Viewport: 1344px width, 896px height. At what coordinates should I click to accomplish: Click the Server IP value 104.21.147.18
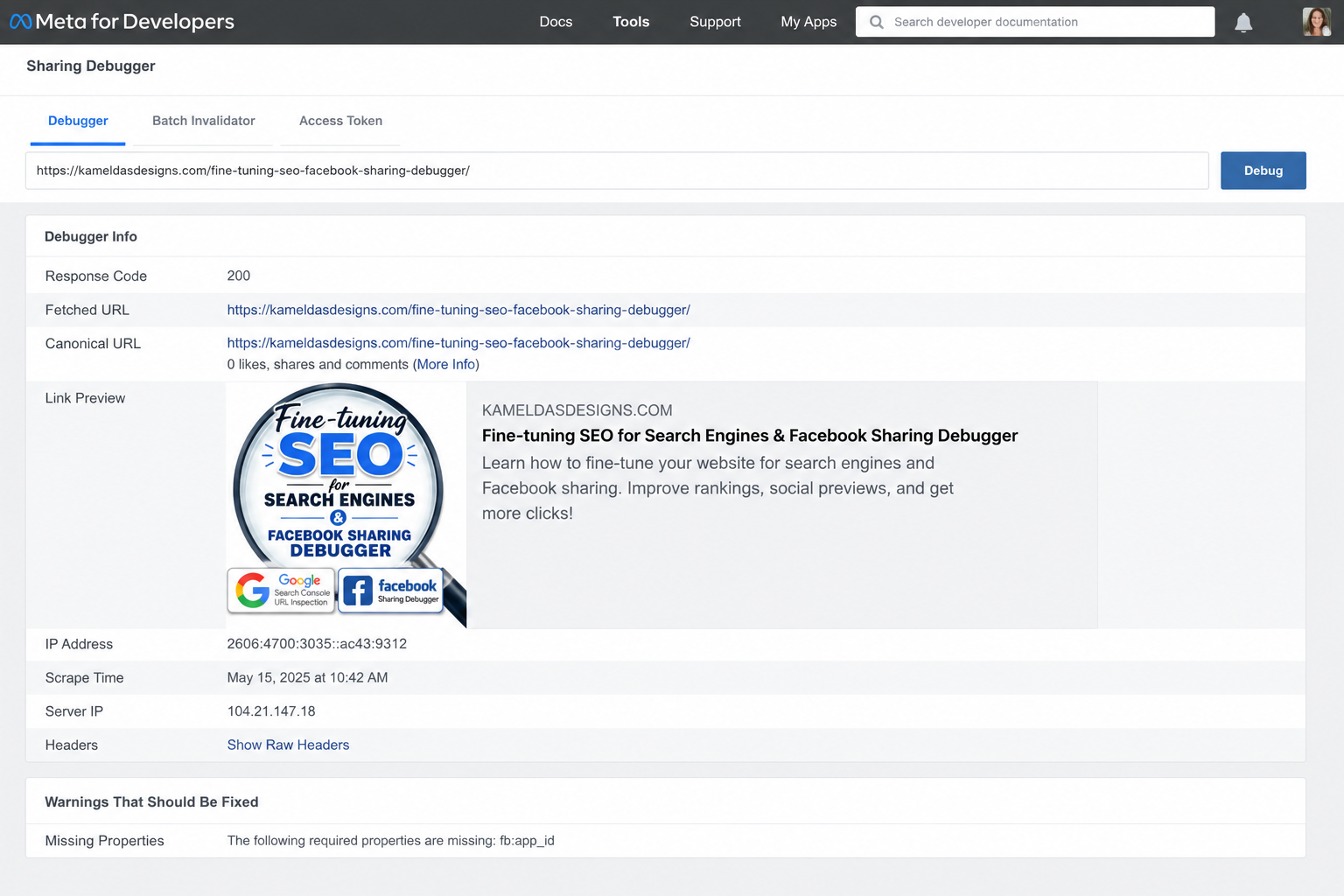click(x=271, y=711)
